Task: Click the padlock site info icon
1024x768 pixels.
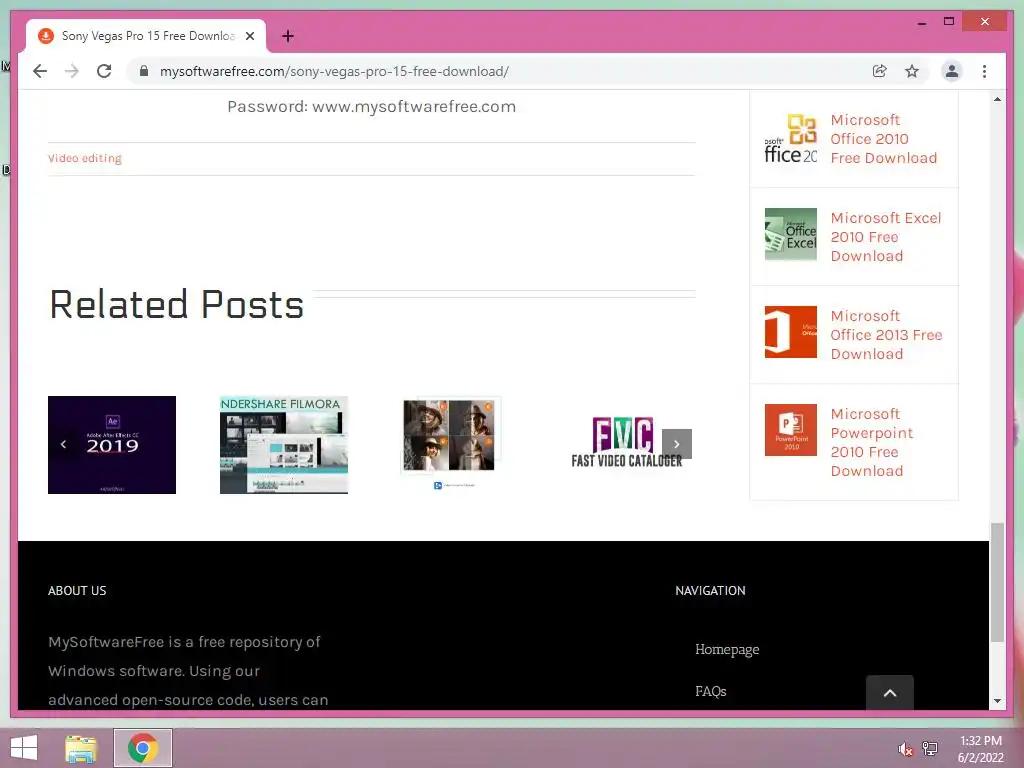Action: pos(144,71)
